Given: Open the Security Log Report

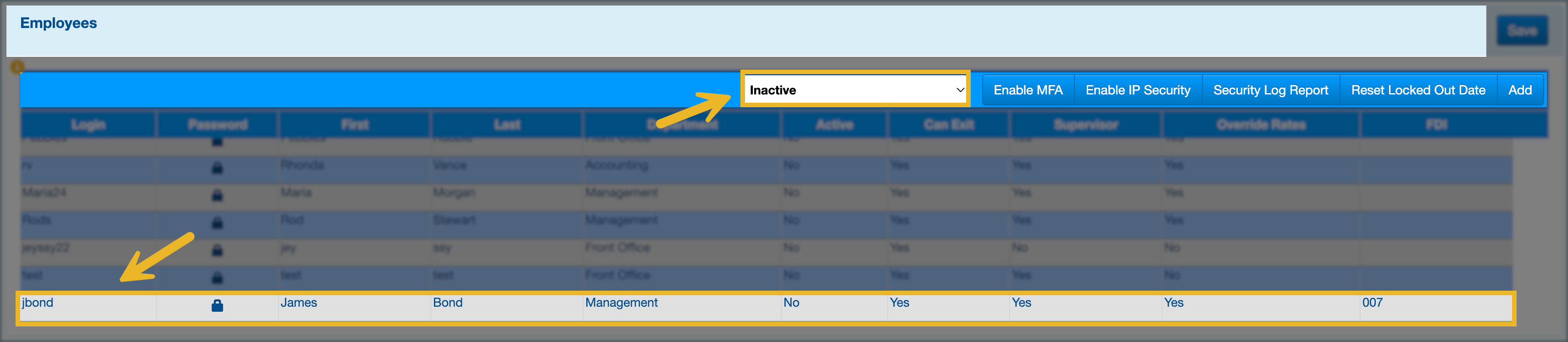Looking at the screenshot, I should click(1270, 90).
